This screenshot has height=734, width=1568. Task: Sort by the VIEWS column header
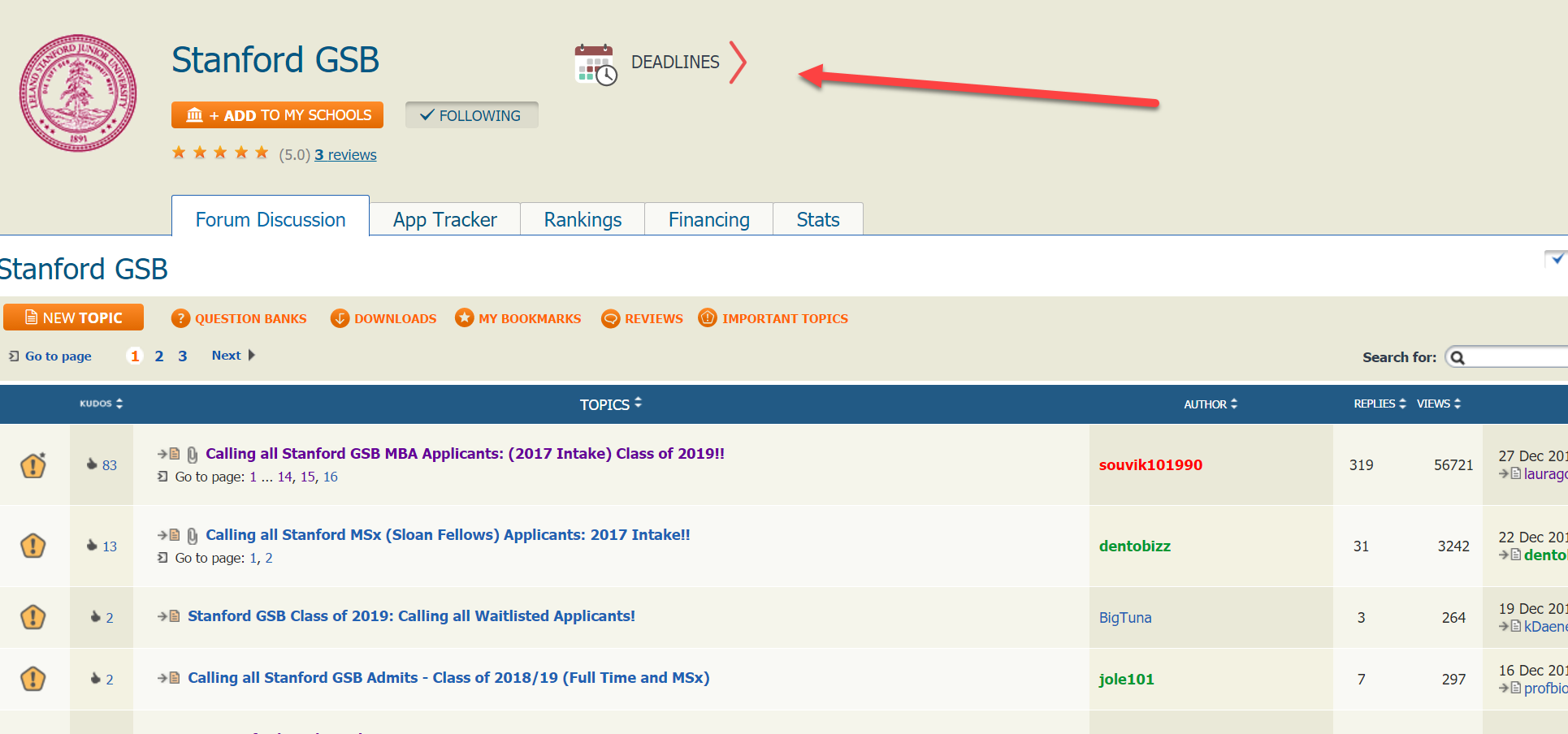tap(1439, 404)
